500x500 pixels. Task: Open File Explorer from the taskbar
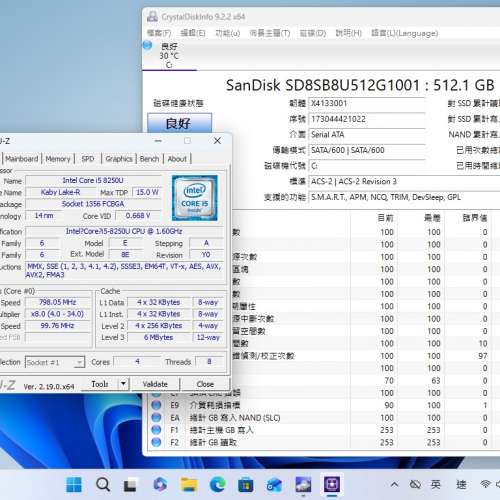click(x=189, y=484)
